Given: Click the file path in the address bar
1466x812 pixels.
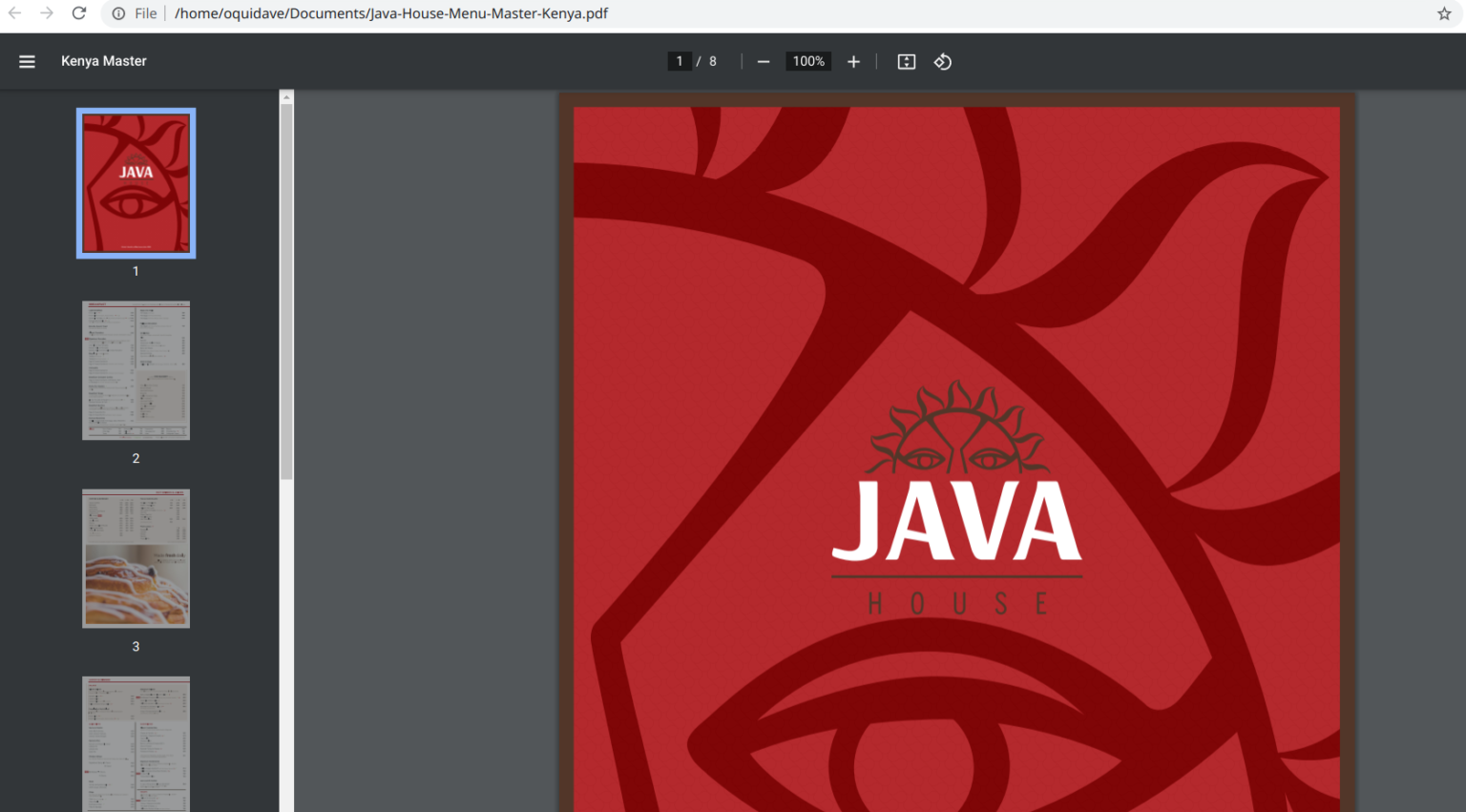Looking at the screenshot, I should (391, 13).
